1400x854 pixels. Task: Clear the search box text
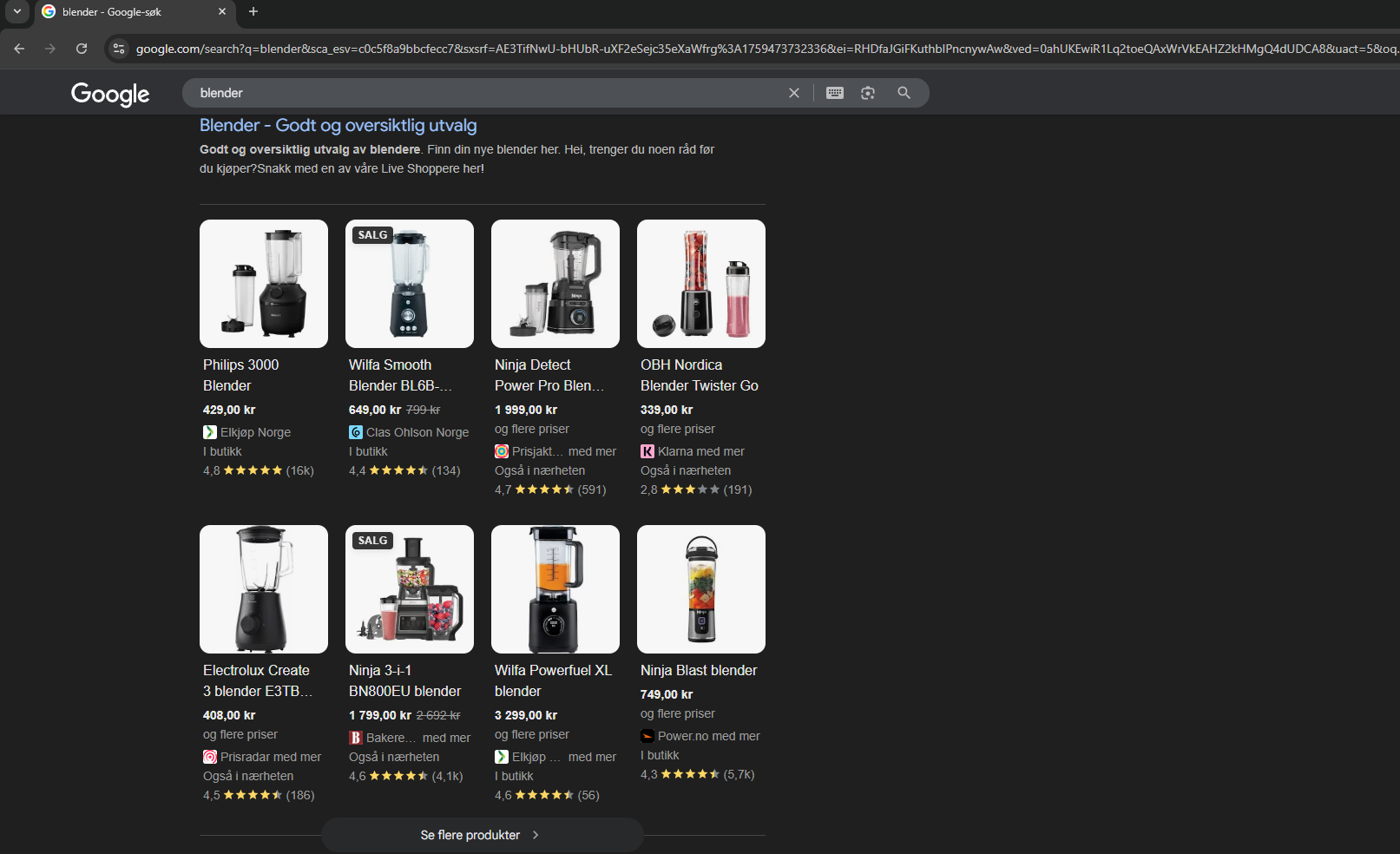pos(793,93)
